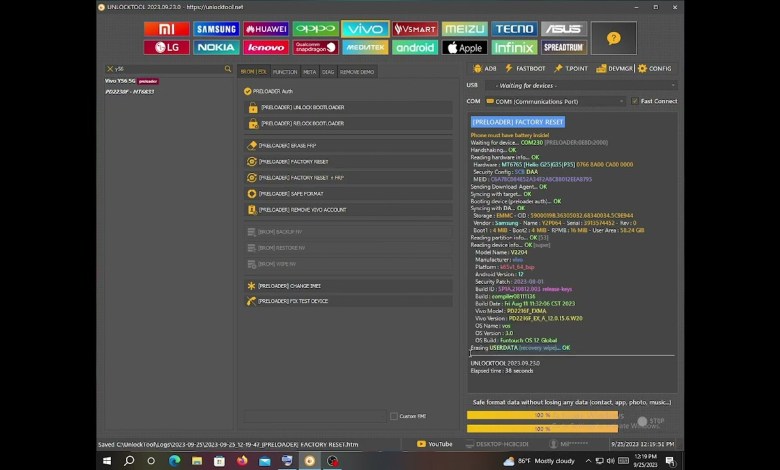
Task: Select the Apple brand tile
Action: 465,47
